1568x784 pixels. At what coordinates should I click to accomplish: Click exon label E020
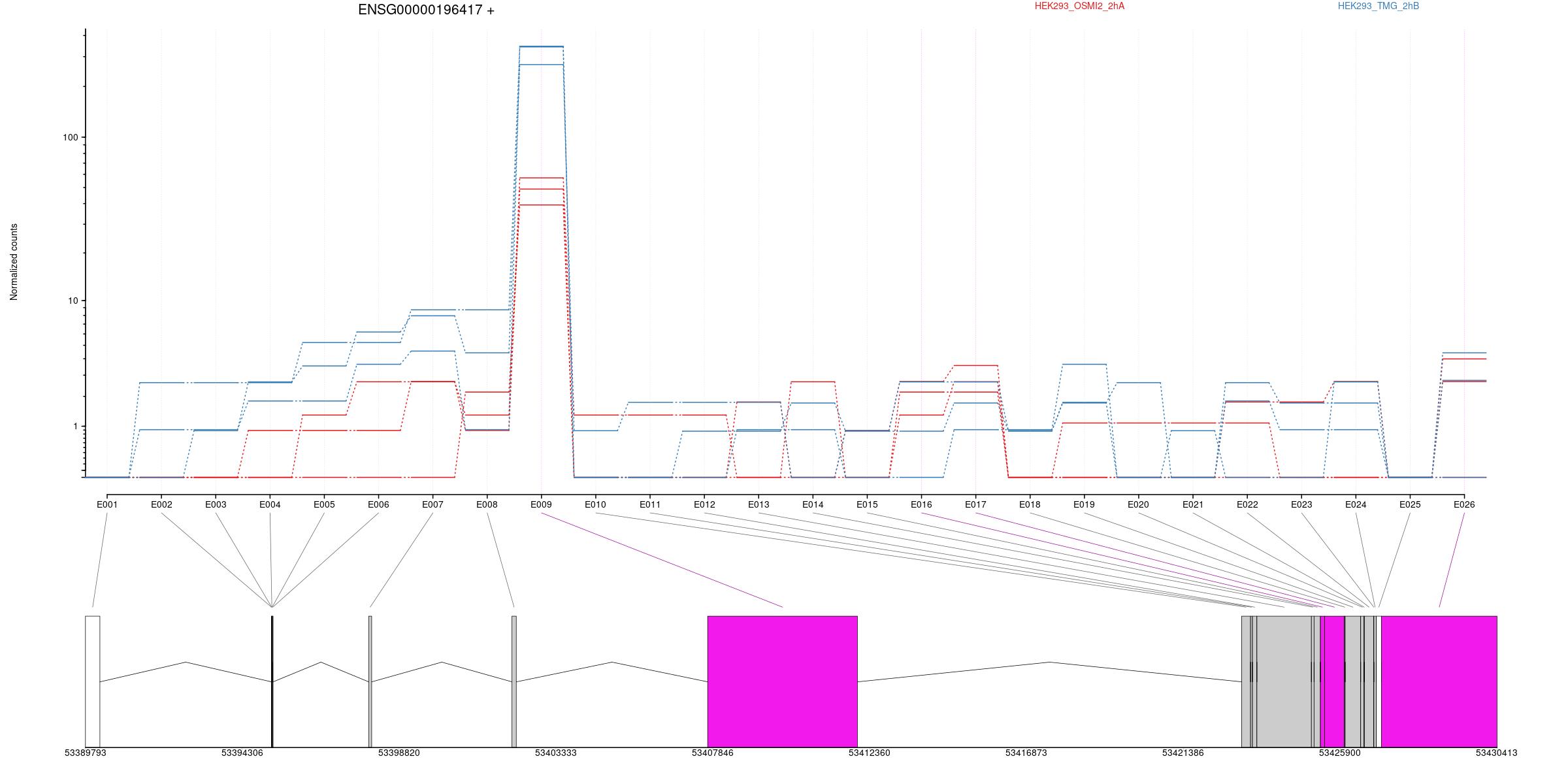[x=1138, y=504]
